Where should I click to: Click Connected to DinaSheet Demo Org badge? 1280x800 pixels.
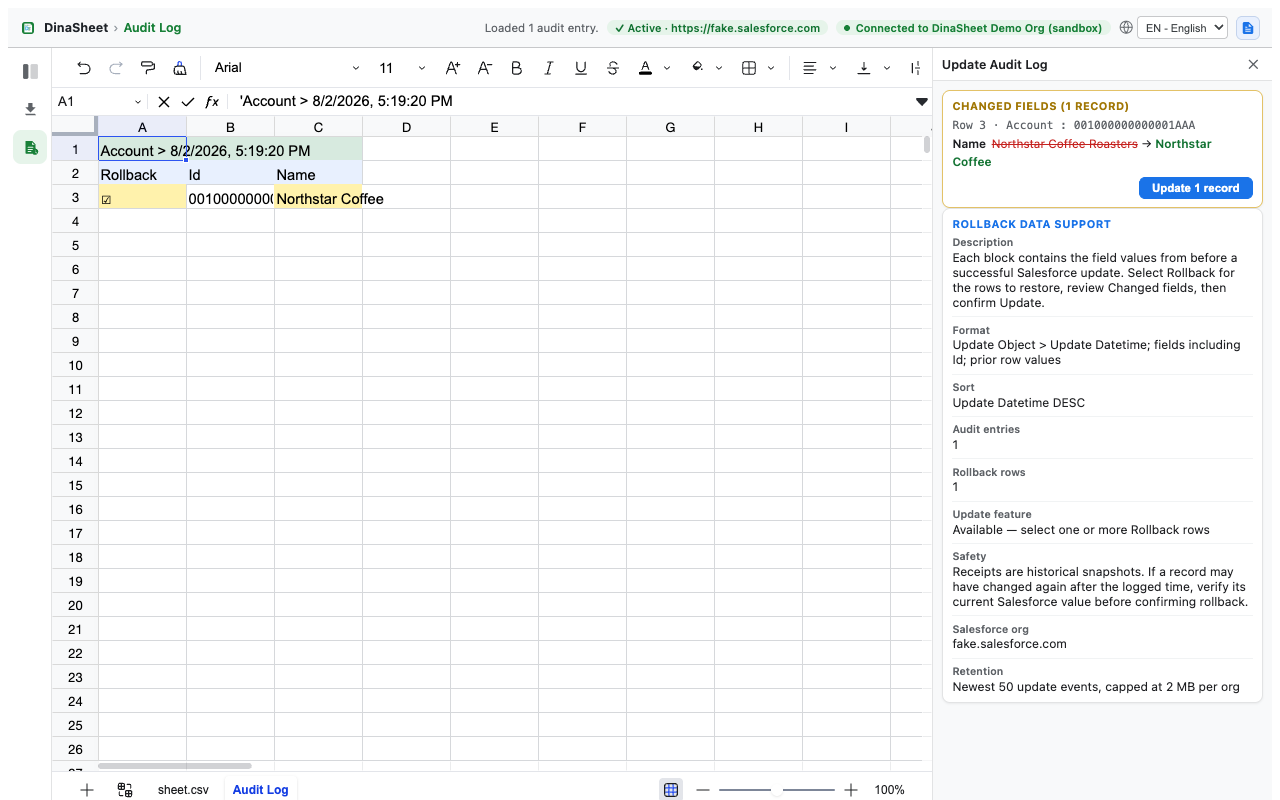pyautogui.click(x=972, y=28)
